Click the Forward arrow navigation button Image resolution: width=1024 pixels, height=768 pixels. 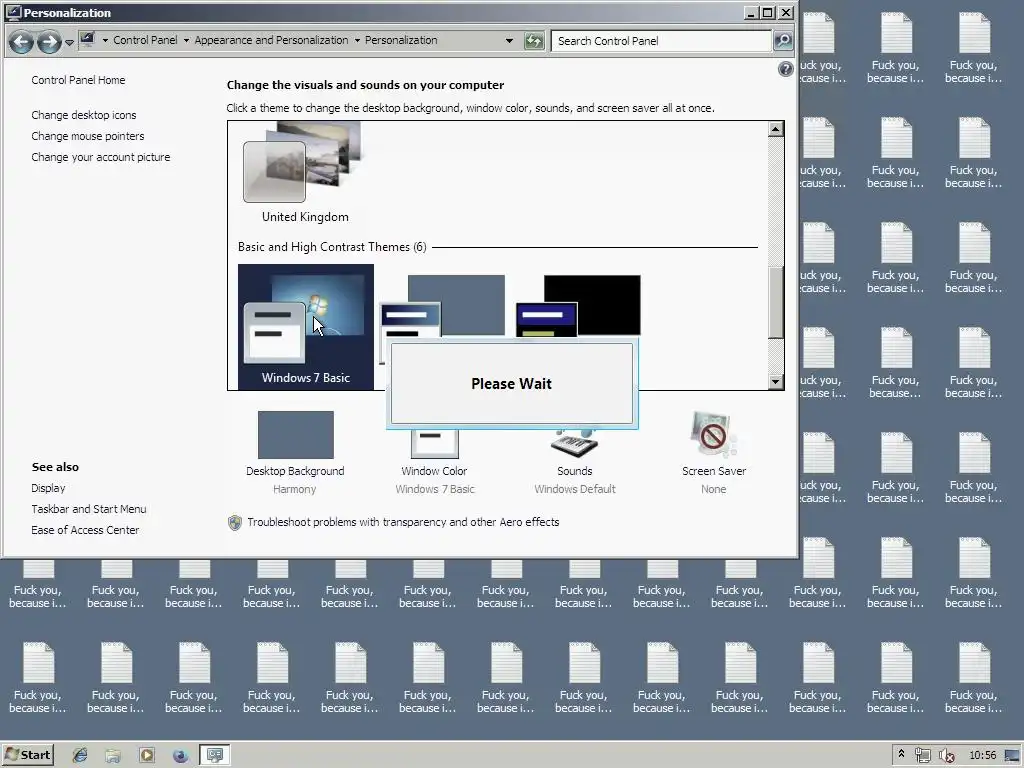(x=49, y=42)
